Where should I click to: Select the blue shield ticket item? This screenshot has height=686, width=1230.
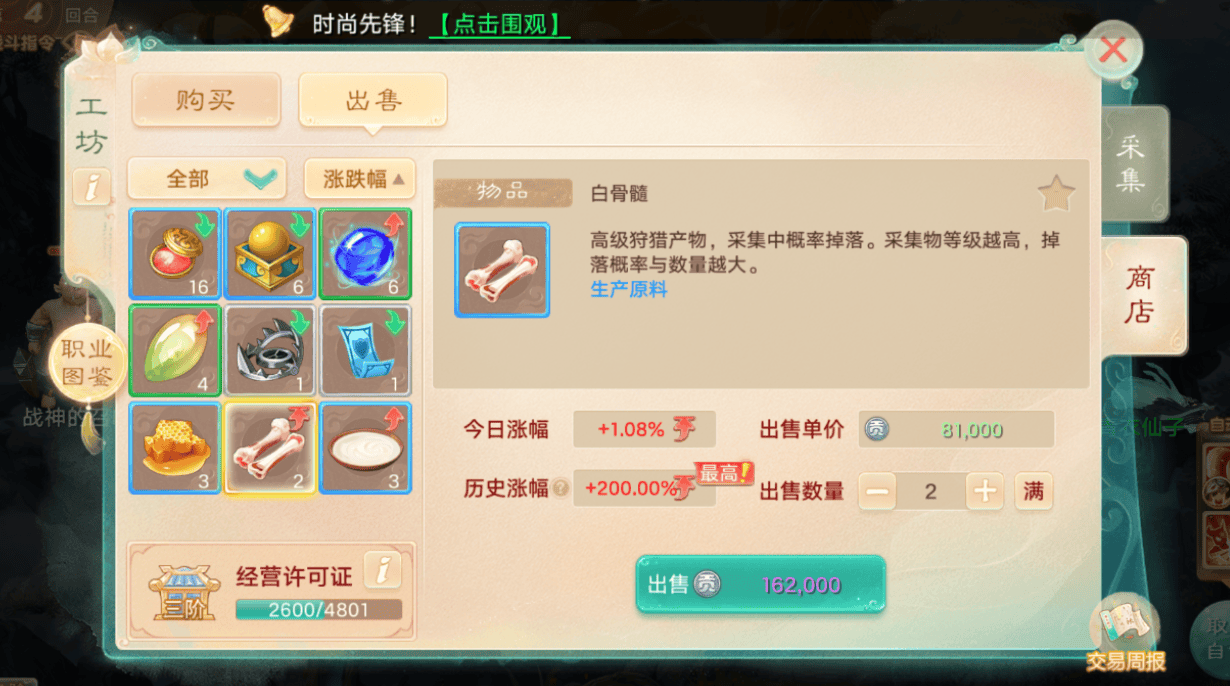[367, 350]
